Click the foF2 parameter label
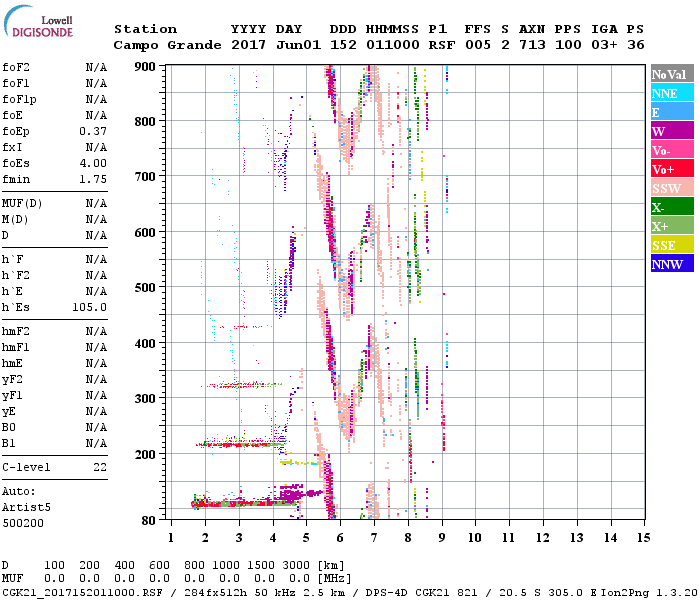Image resolution: width=700 pixels, height=600 pixels. (16, 67)
